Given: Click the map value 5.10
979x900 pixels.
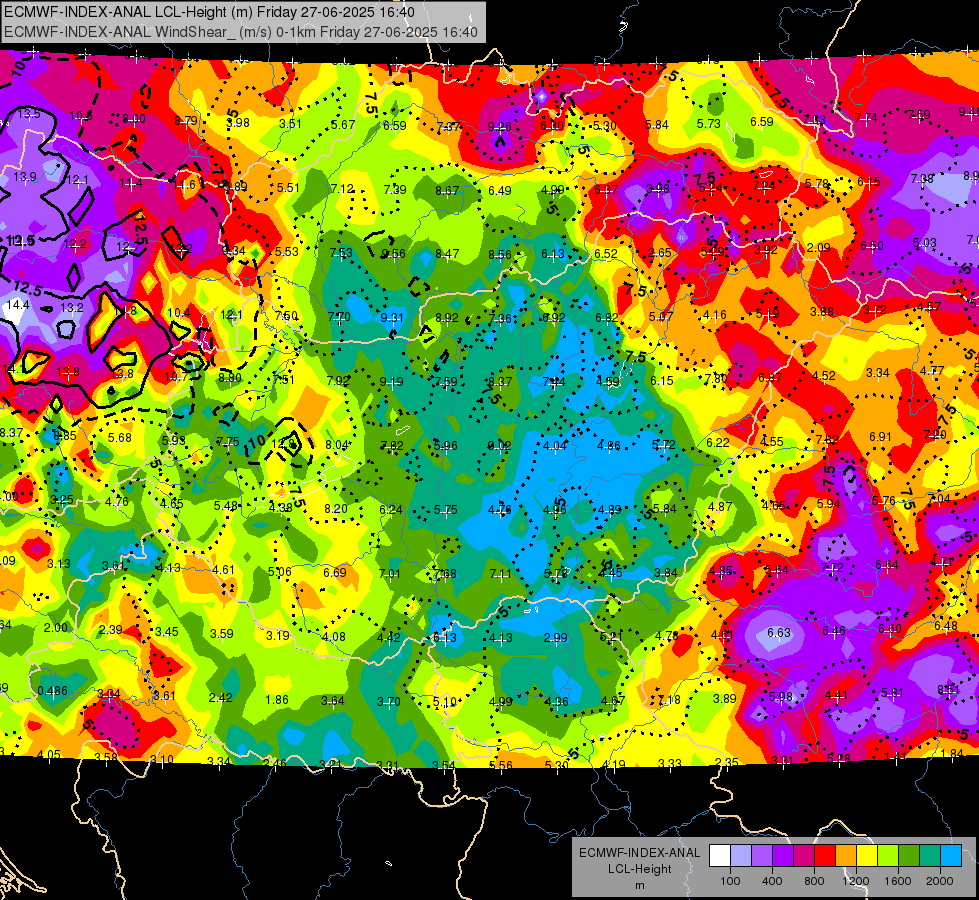Looking at the screenshot, I should pyautogui.click(x=445, y=702).
